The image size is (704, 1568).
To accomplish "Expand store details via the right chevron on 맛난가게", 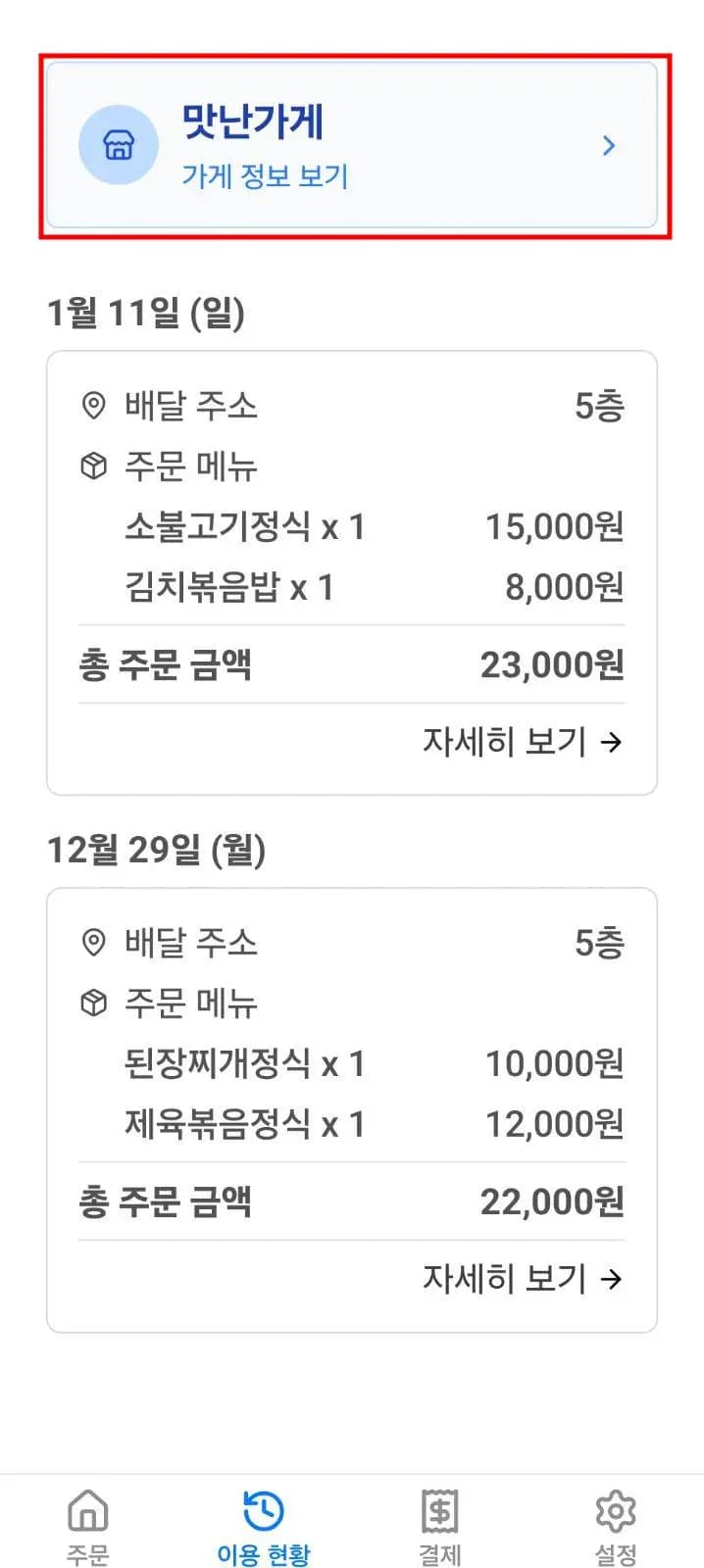I will pyautogui.click(x=609, y=144).
